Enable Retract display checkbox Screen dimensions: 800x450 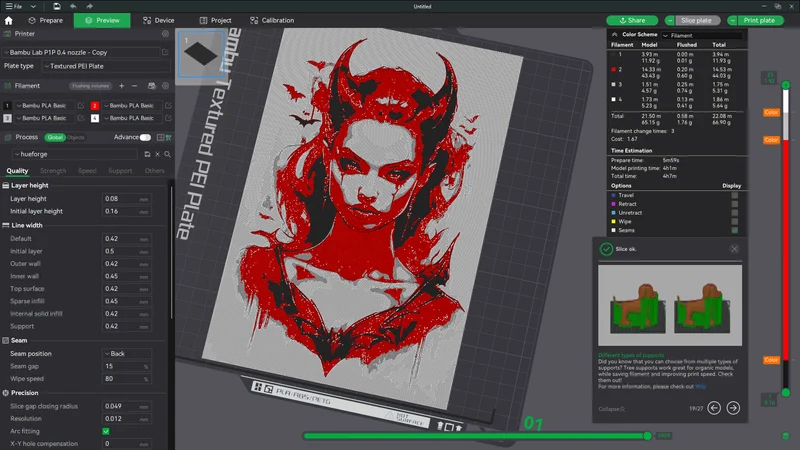[x=735, y=204]
